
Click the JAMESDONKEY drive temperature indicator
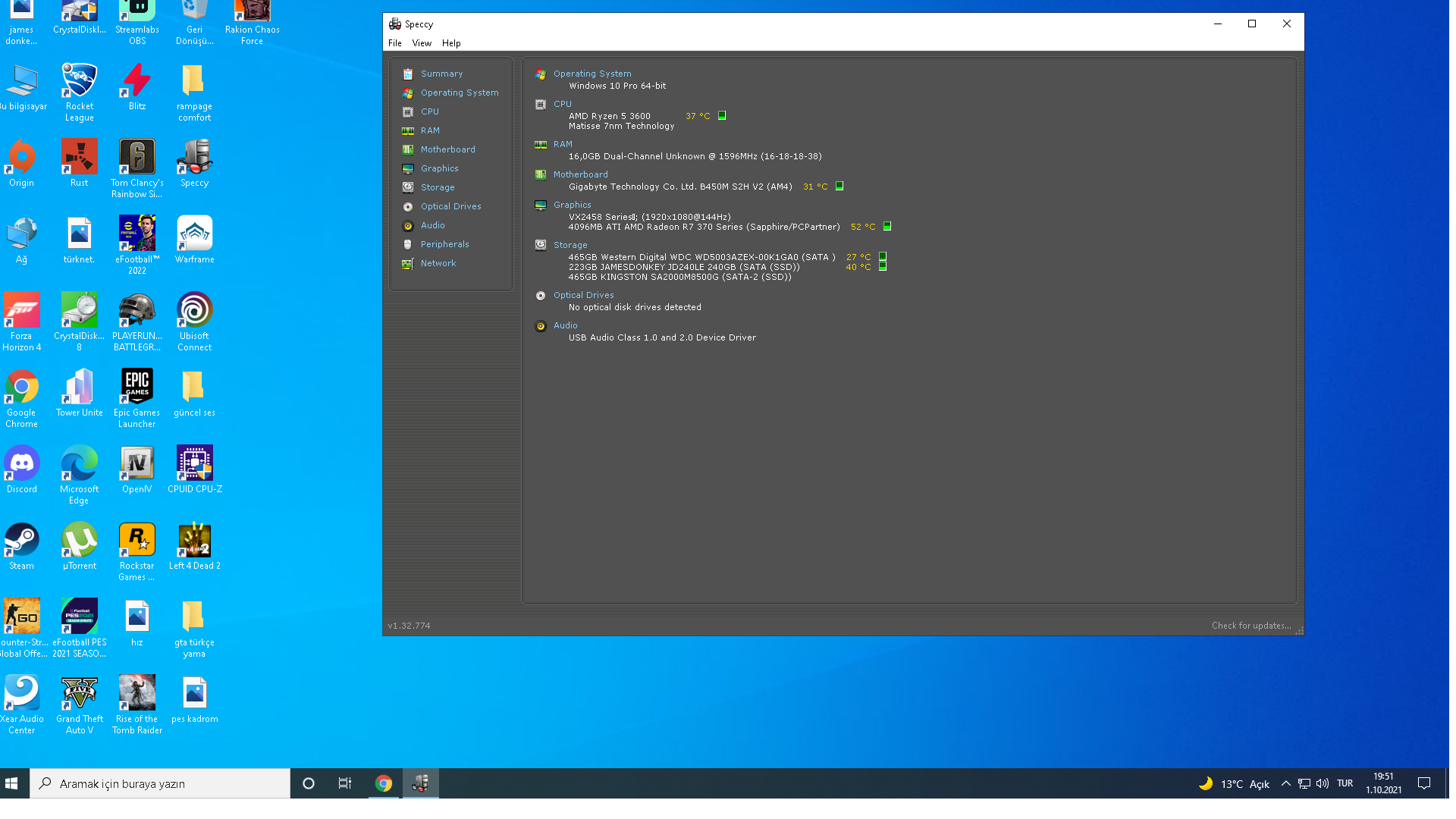click(x=883, y=266)
